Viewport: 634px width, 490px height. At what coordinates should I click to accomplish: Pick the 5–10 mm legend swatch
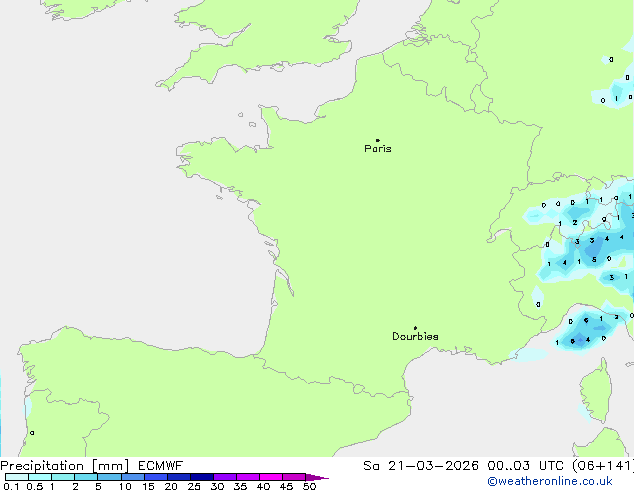[x=109, y=477]
